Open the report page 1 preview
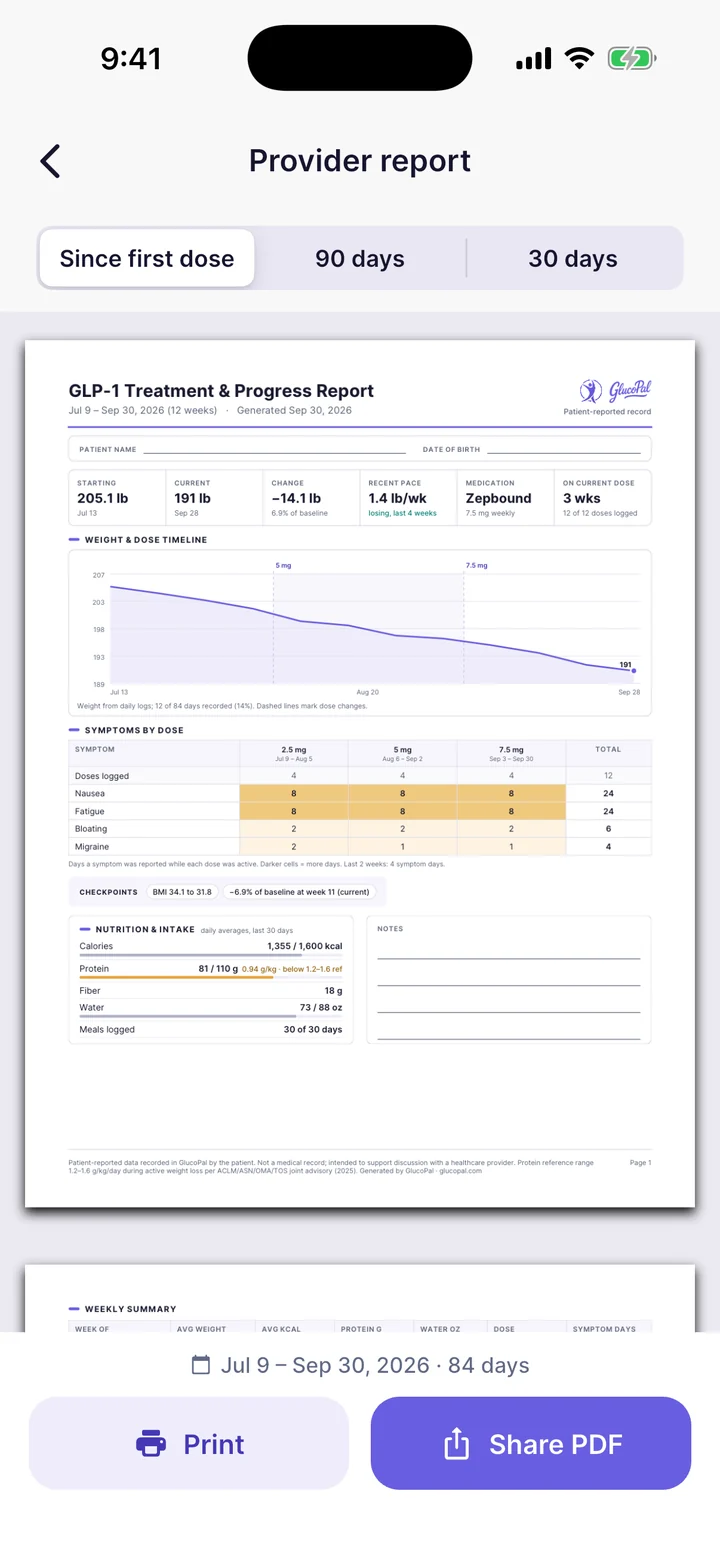Screen dimensions: 720x1565 point(360,774)
